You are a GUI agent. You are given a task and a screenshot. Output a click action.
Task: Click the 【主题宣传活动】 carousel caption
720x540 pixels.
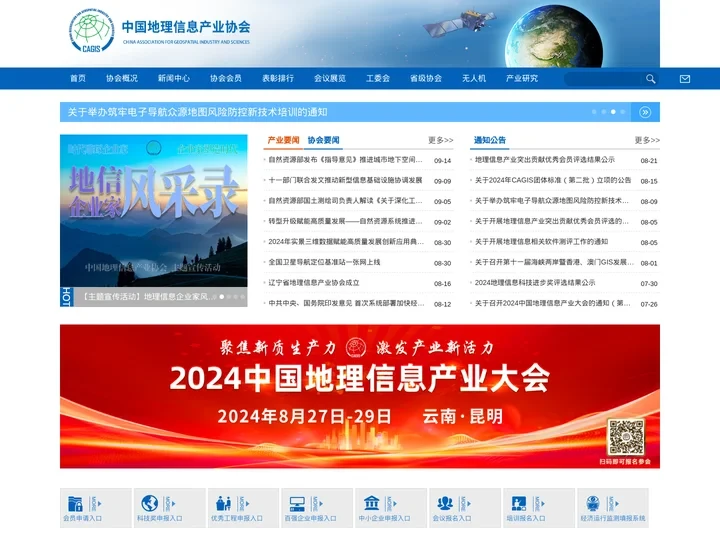[147, 297]
